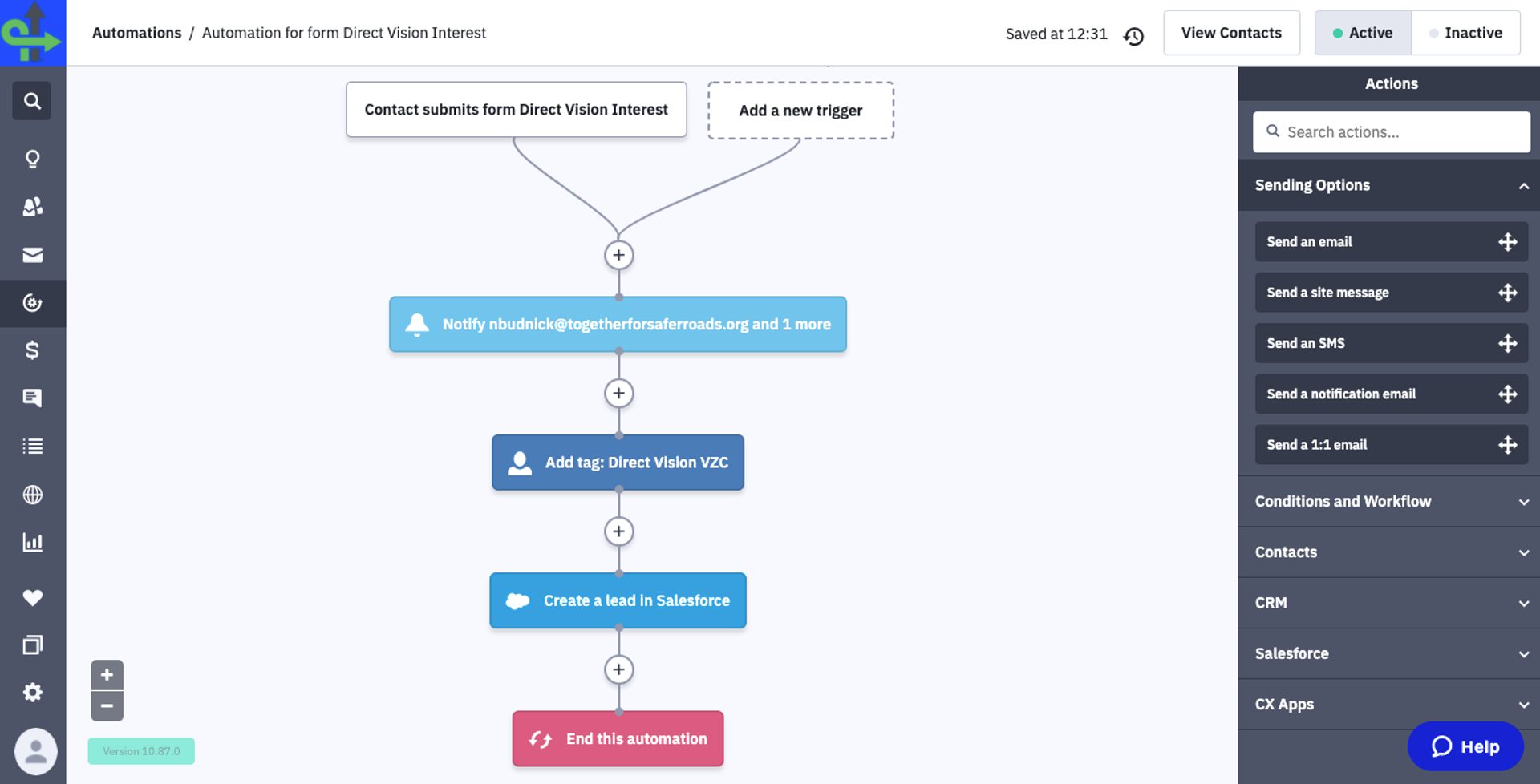Click Add a new trigger box
The height and width of the screenshot is (784, 1540).
point(800,111)
